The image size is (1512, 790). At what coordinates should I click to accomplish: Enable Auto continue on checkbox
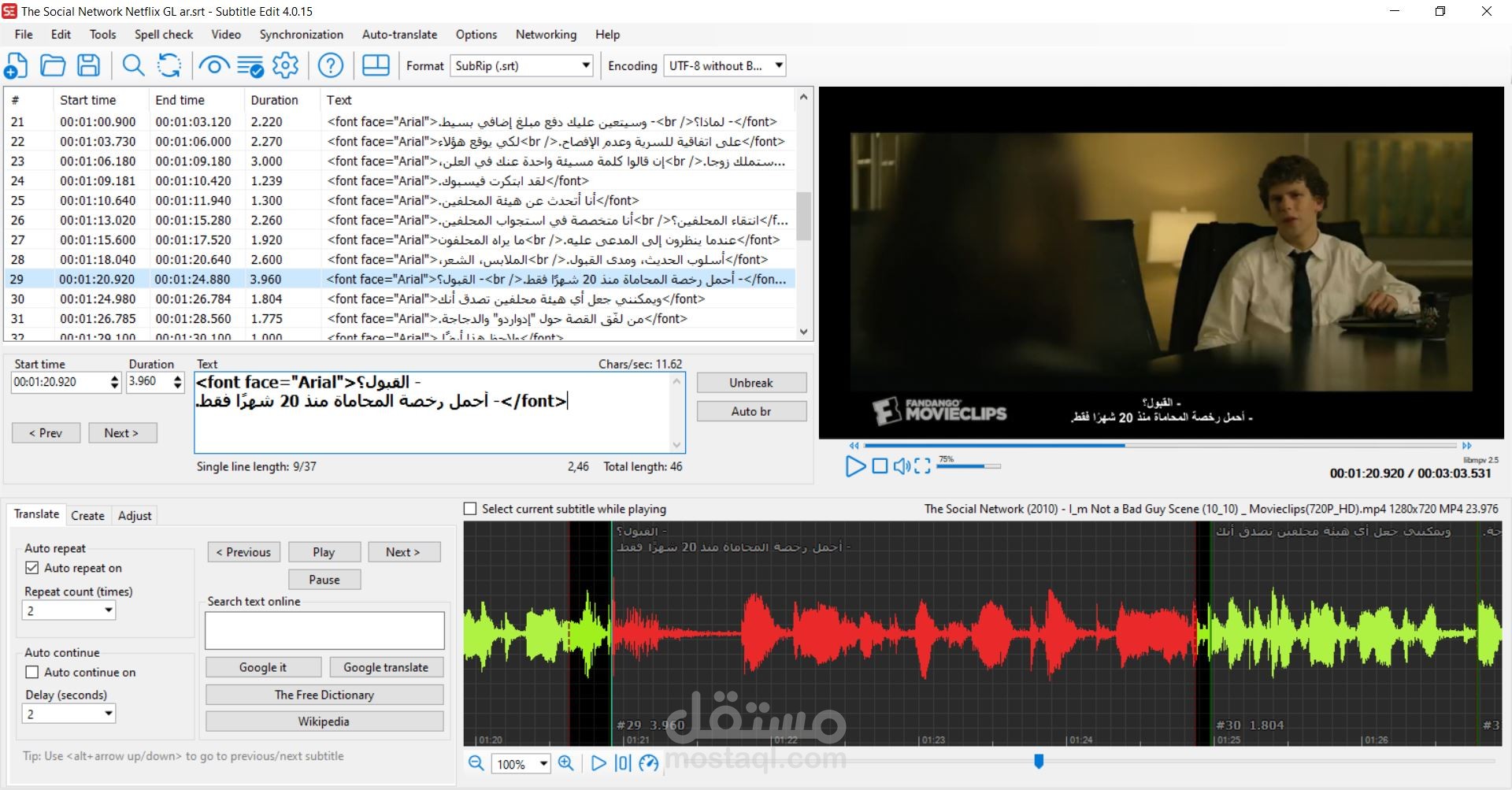(x=32, y=672)
